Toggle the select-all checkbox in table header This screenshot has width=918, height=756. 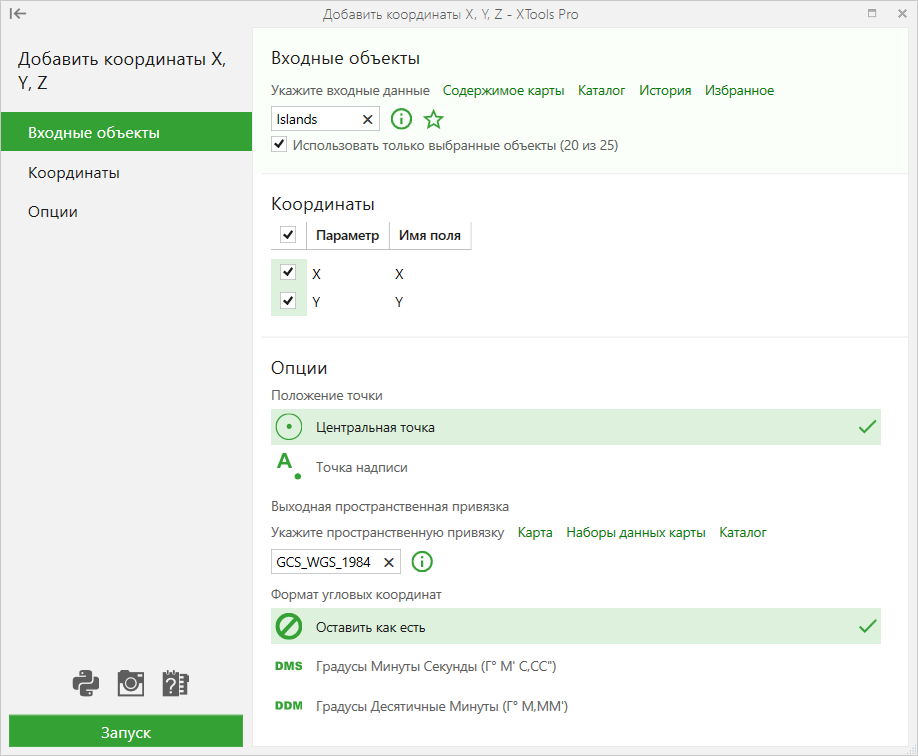pyautogui.click(x=288, y=235)
